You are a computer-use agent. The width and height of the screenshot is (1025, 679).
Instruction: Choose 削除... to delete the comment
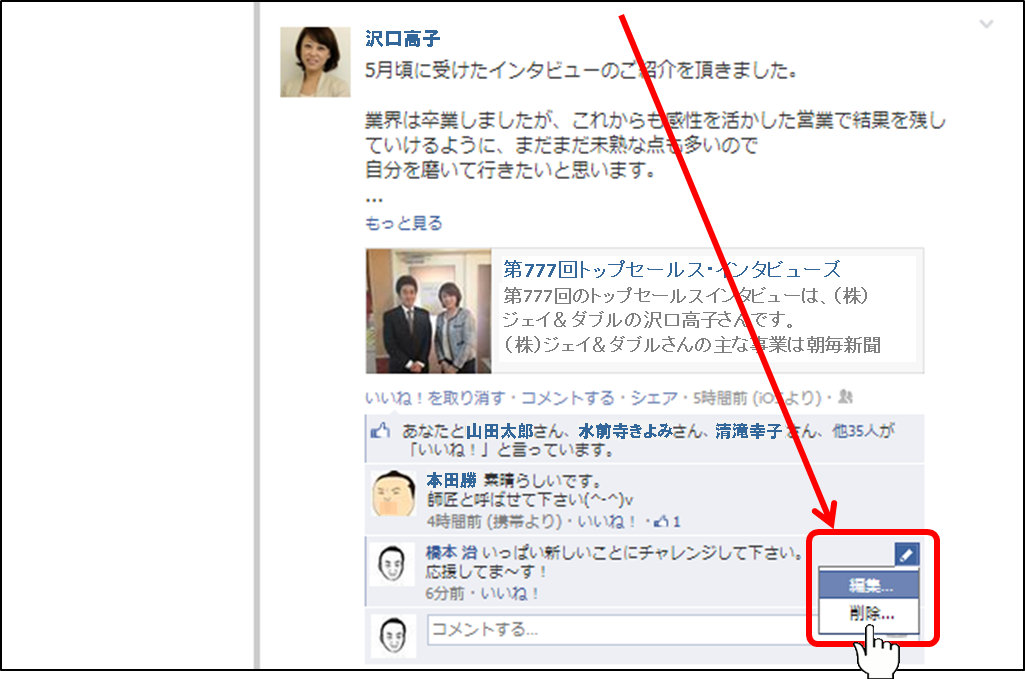[x=870, y=614]
